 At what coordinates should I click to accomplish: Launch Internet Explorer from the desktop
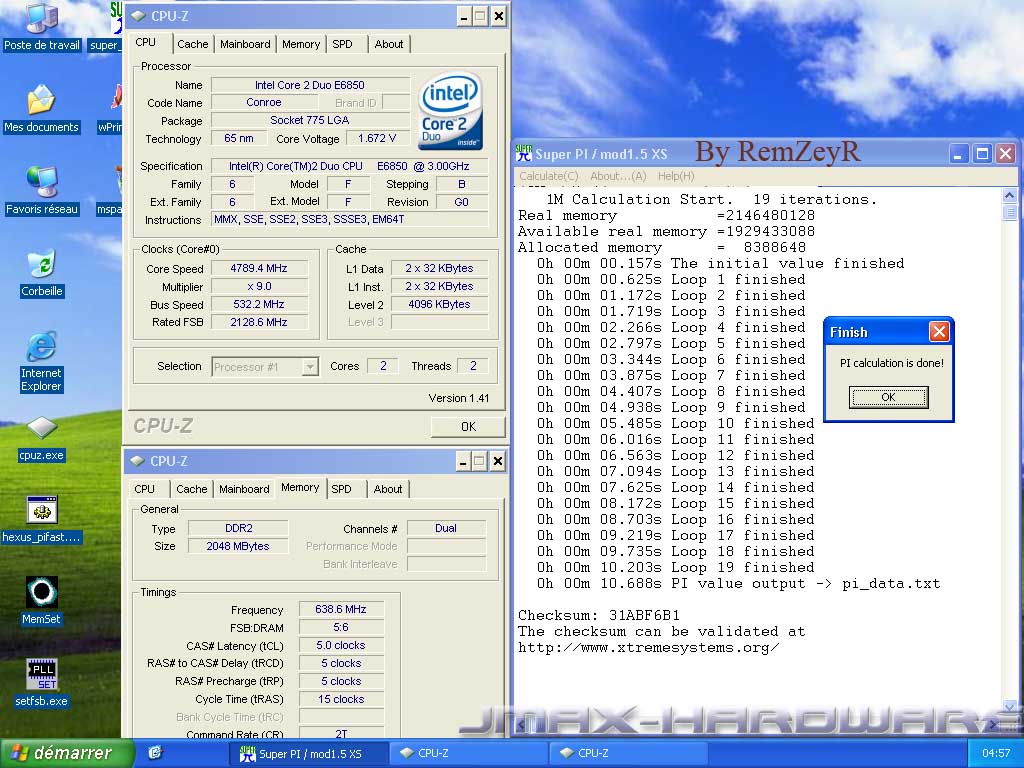(41, 361)
